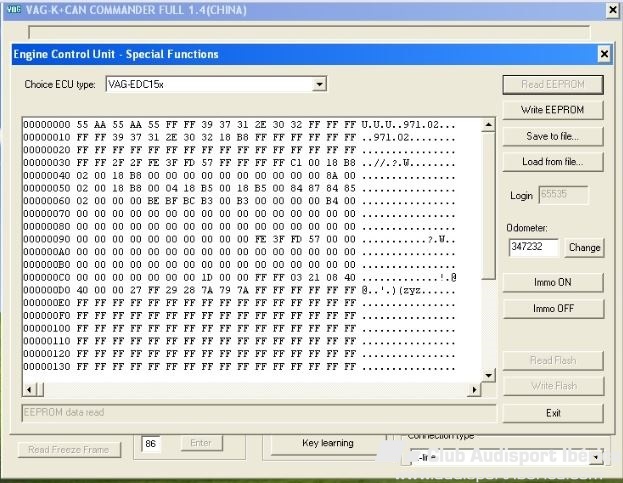623x483 pixels.
Task: Click hex row address 00000100
Action: pos(47,328)
